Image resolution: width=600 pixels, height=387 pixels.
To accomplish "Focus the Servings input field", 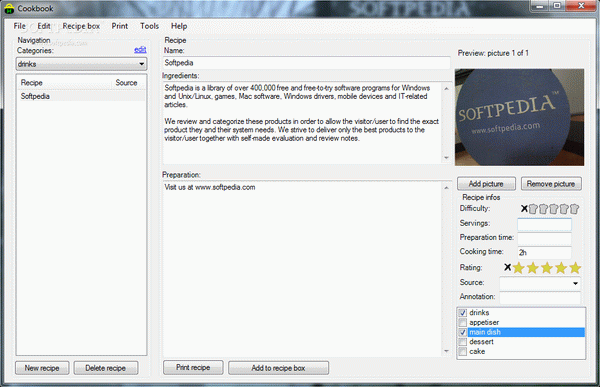I will point(544,224).
